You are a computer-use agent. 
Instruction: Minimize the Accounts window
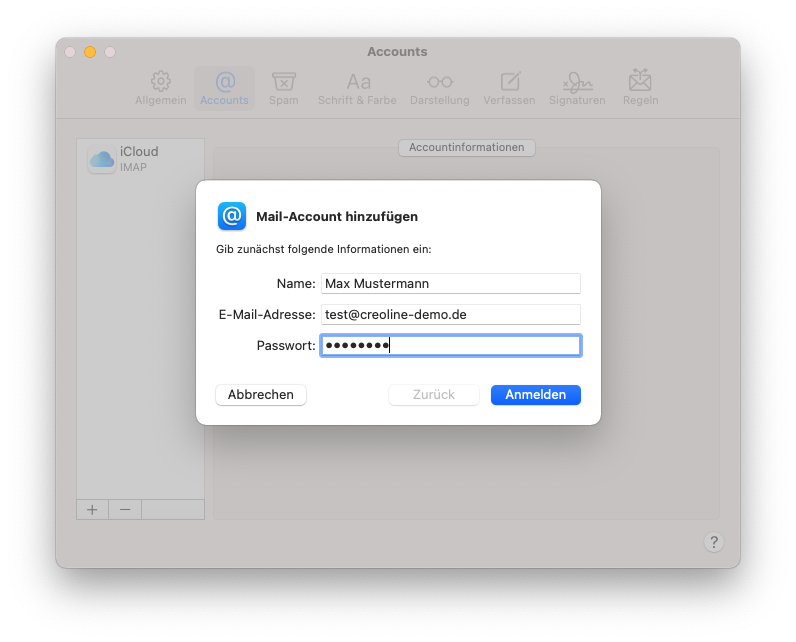point(90,52)
